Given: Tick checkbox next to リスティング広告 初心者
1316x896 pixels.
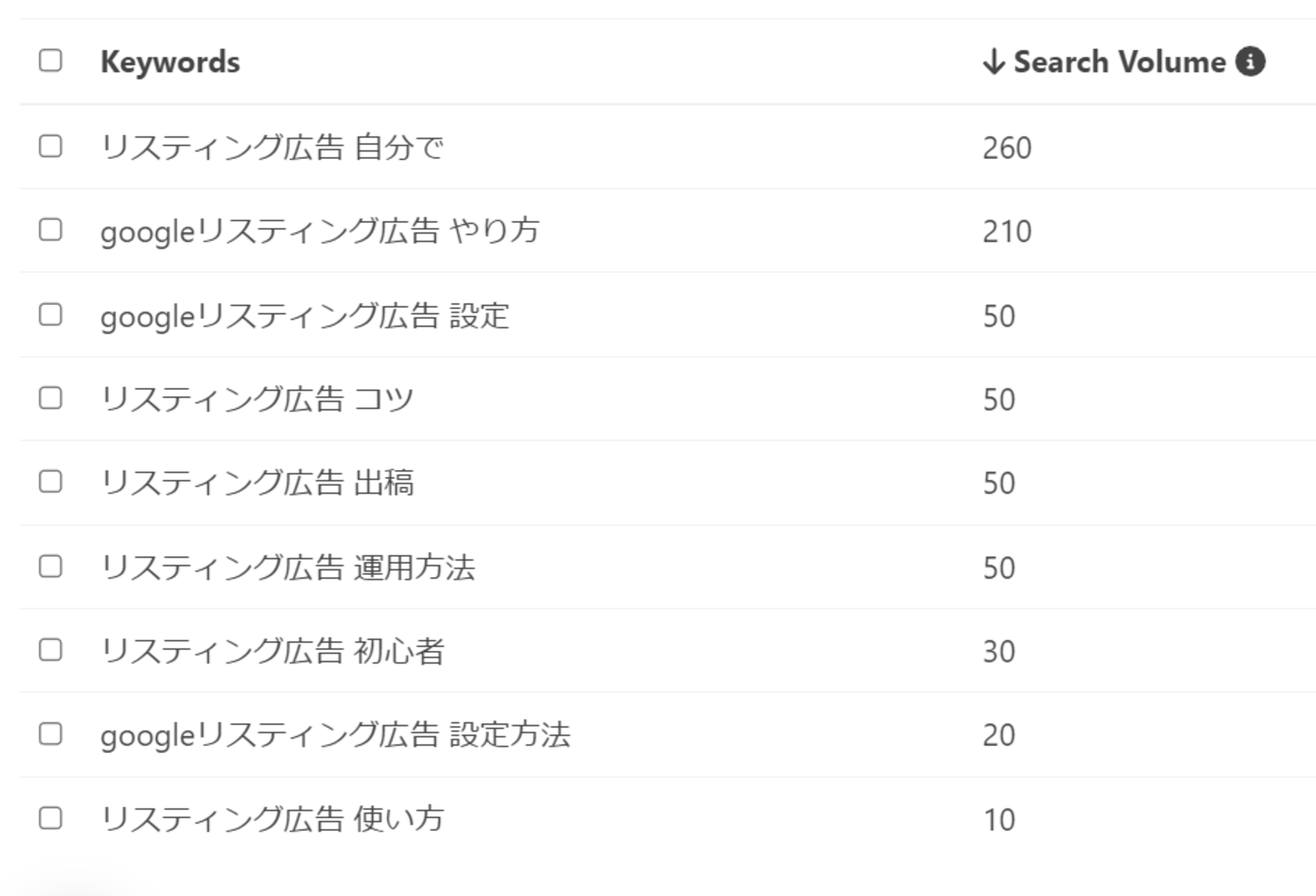Looking at the screenshot, I should click(51, 650).
